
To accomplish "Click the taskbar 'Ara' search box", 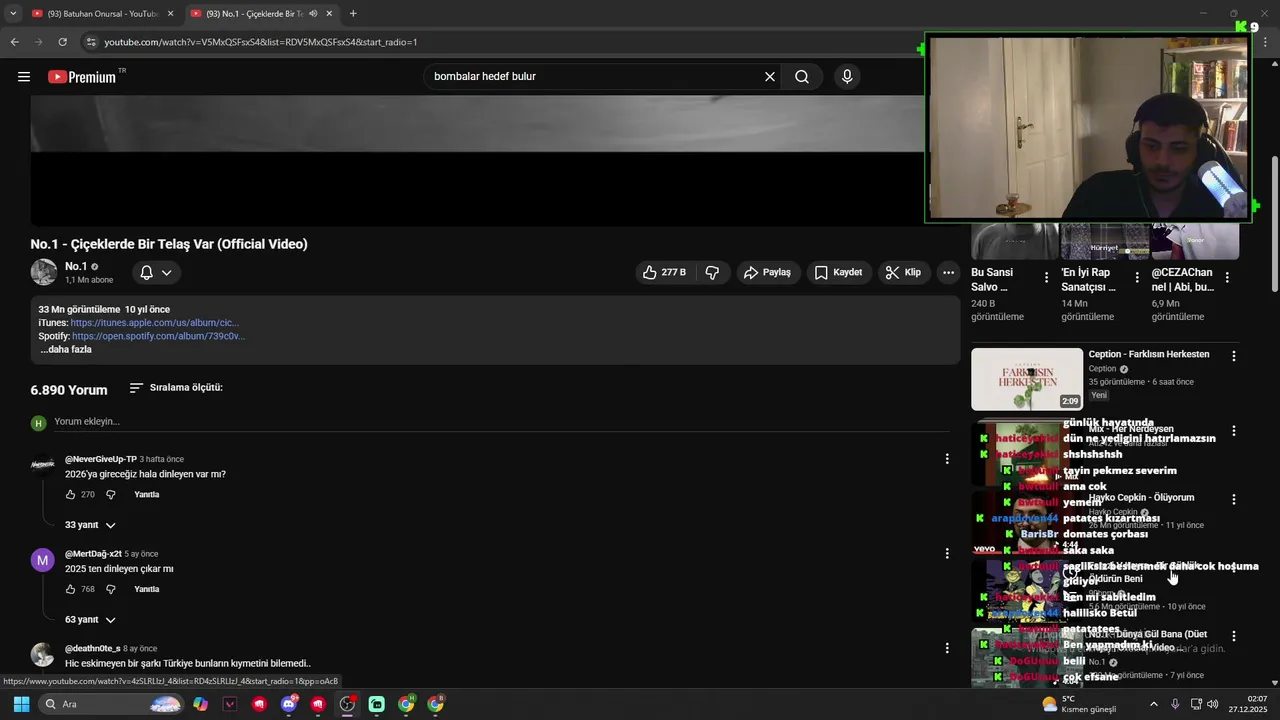I will click(x=112, y=704).
